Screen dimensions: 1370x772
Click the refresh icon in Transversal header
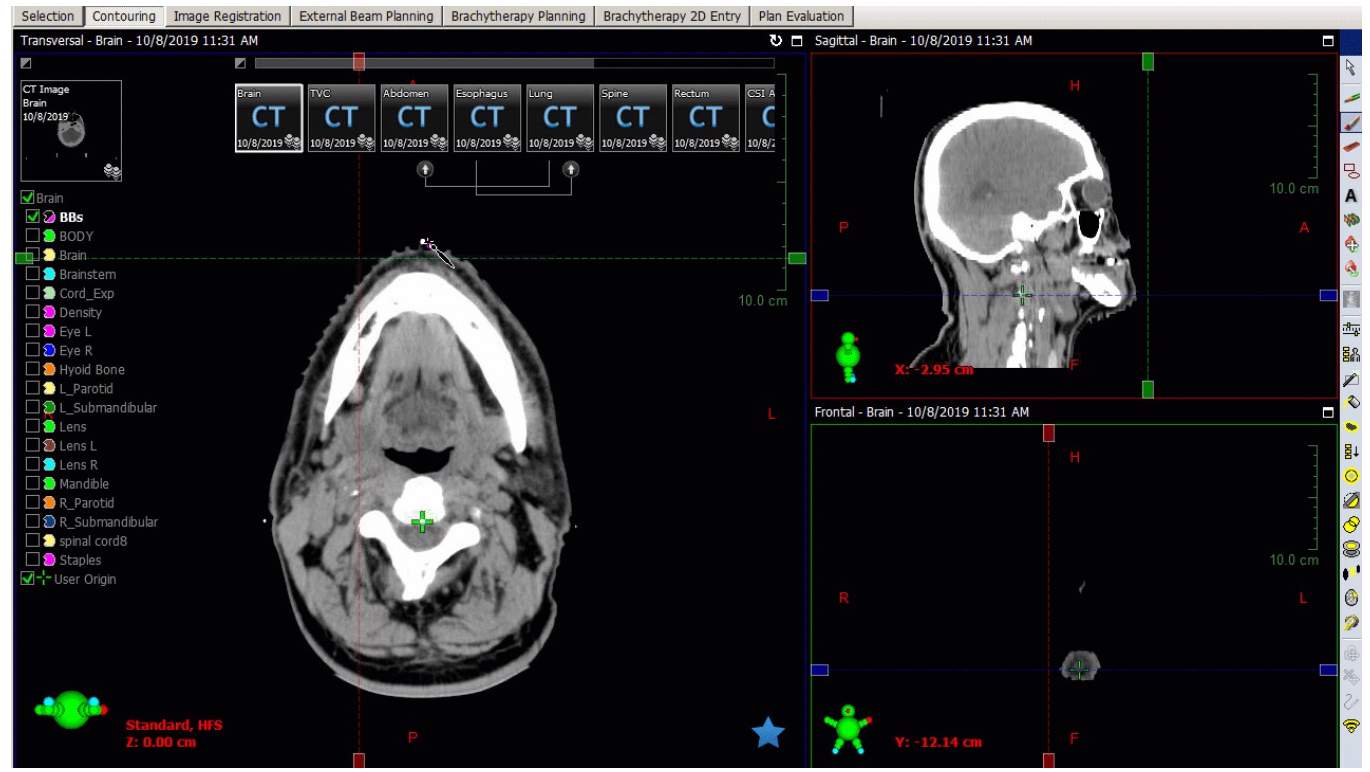point(776,41)
